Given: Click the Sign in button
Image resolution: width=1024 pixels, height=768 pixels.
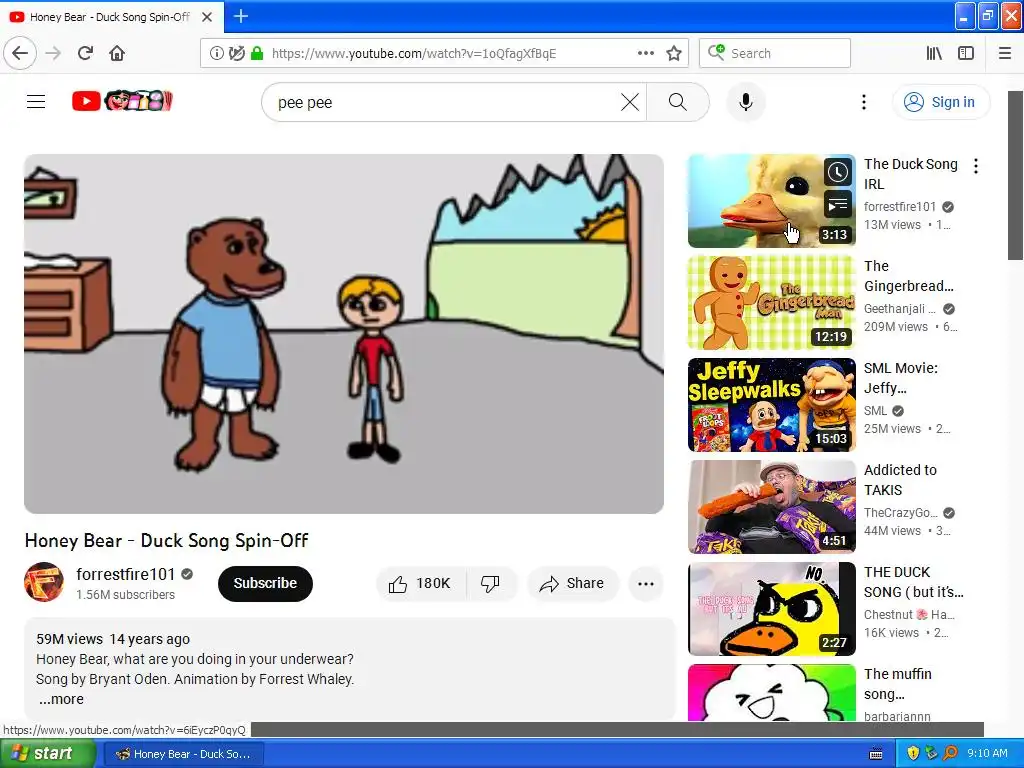Looking at the screenshot, I should pyautogui.click(x=940, y=102).
